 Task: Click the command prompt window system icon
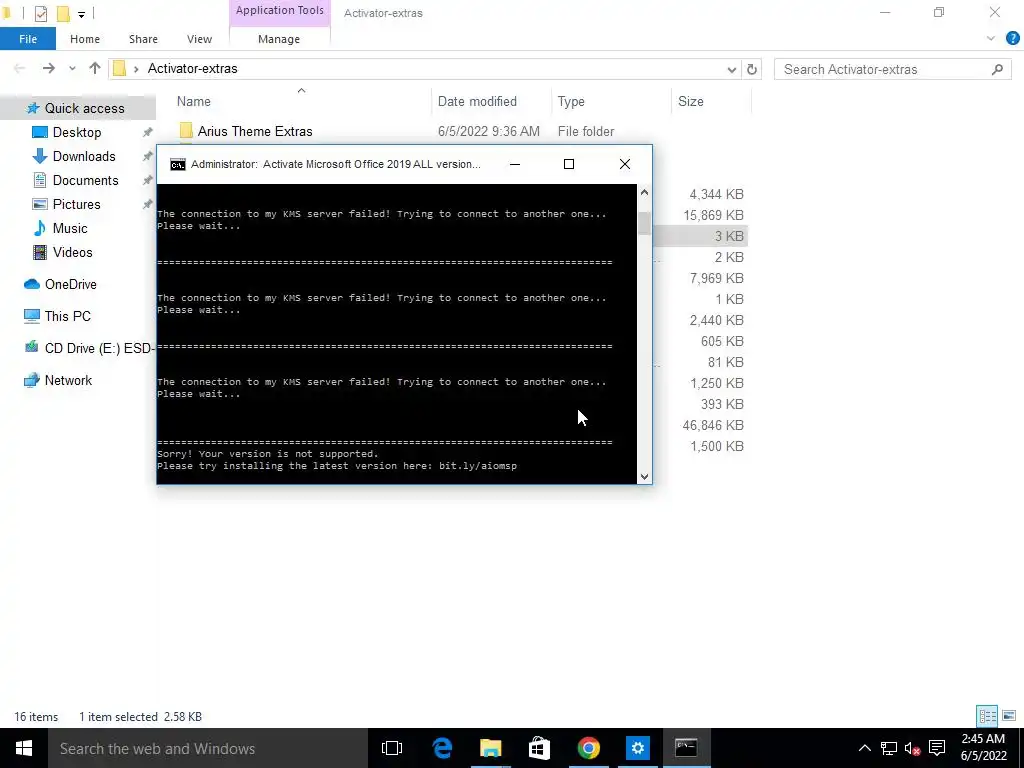(177, 165)
